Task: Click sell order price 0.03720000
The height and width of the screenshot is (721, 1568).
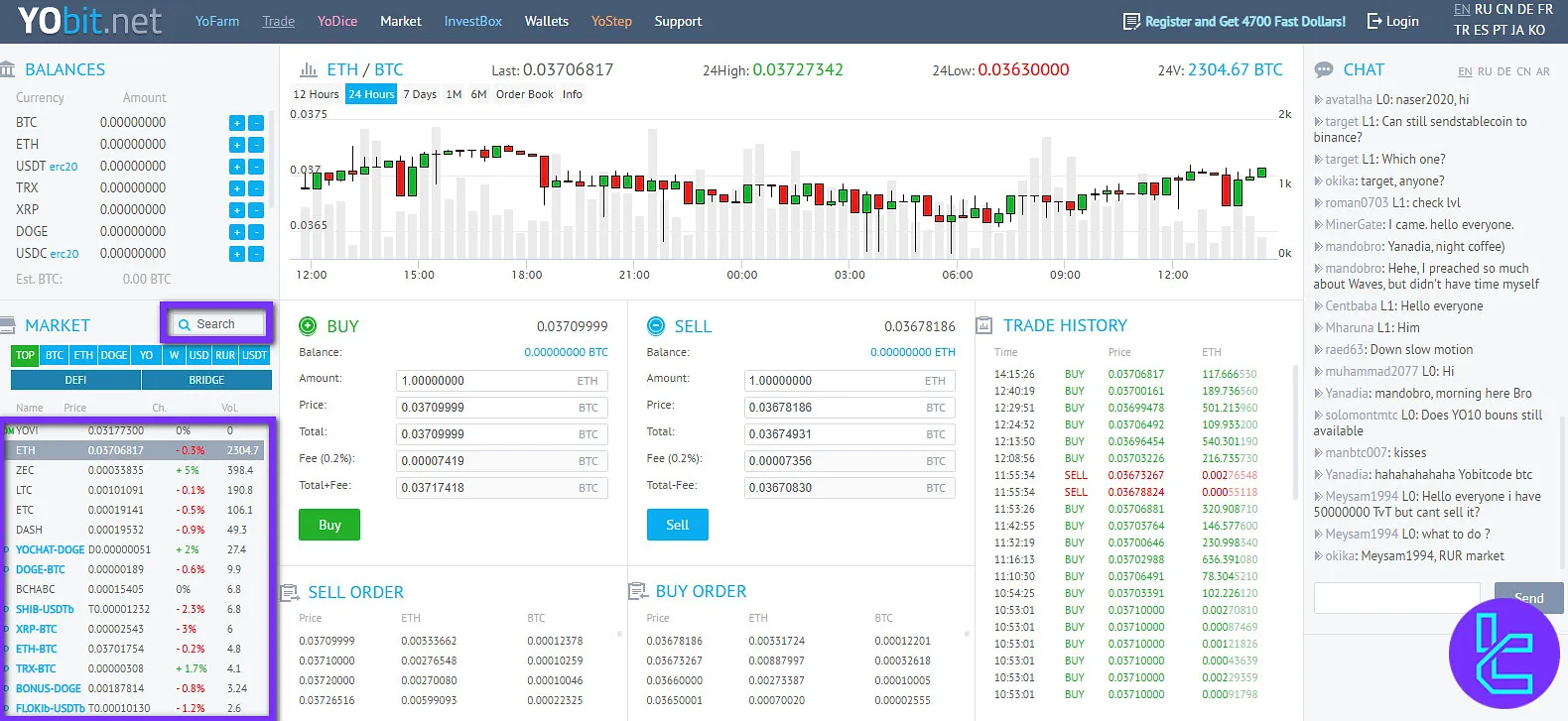Action: [x=327, y=680]
